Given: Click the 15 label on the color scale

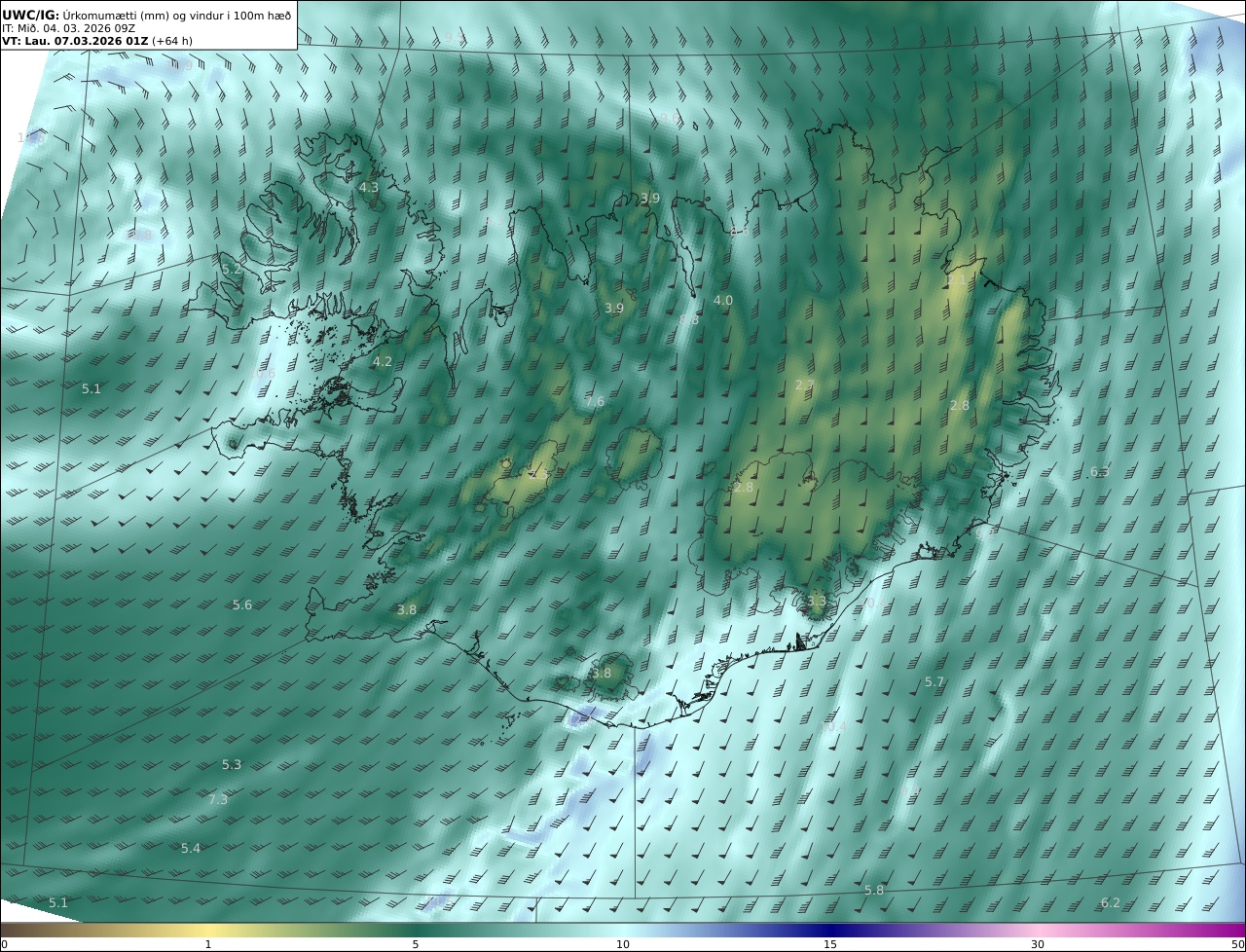Looking at the screenshot, I should click(830, 944).
